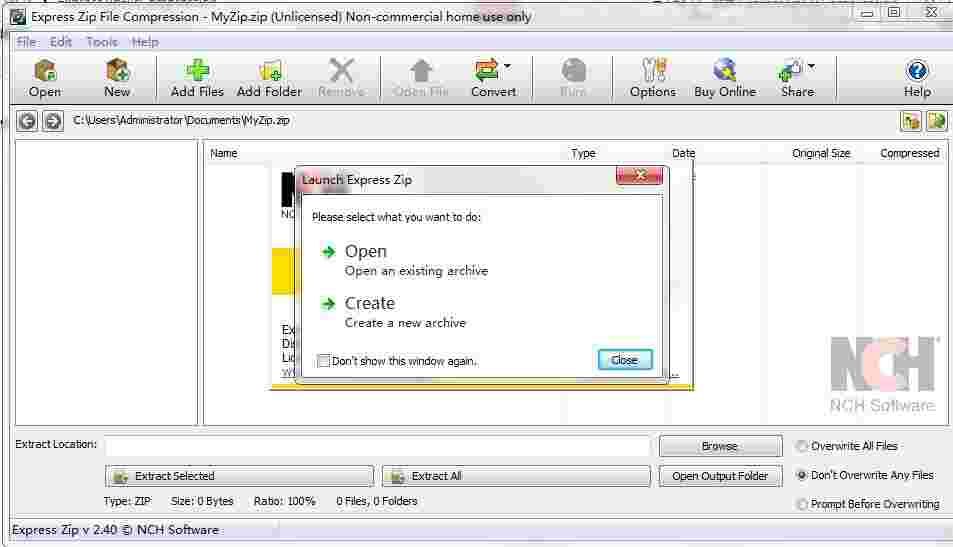Open the Edit menu

click(x=61, y=42)
